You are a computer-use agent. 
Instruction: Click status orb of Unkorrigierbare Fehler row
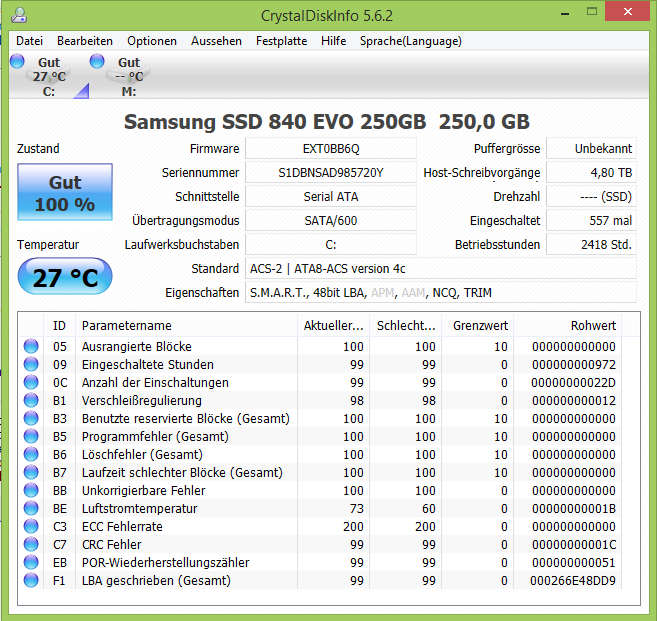point(31,490)
